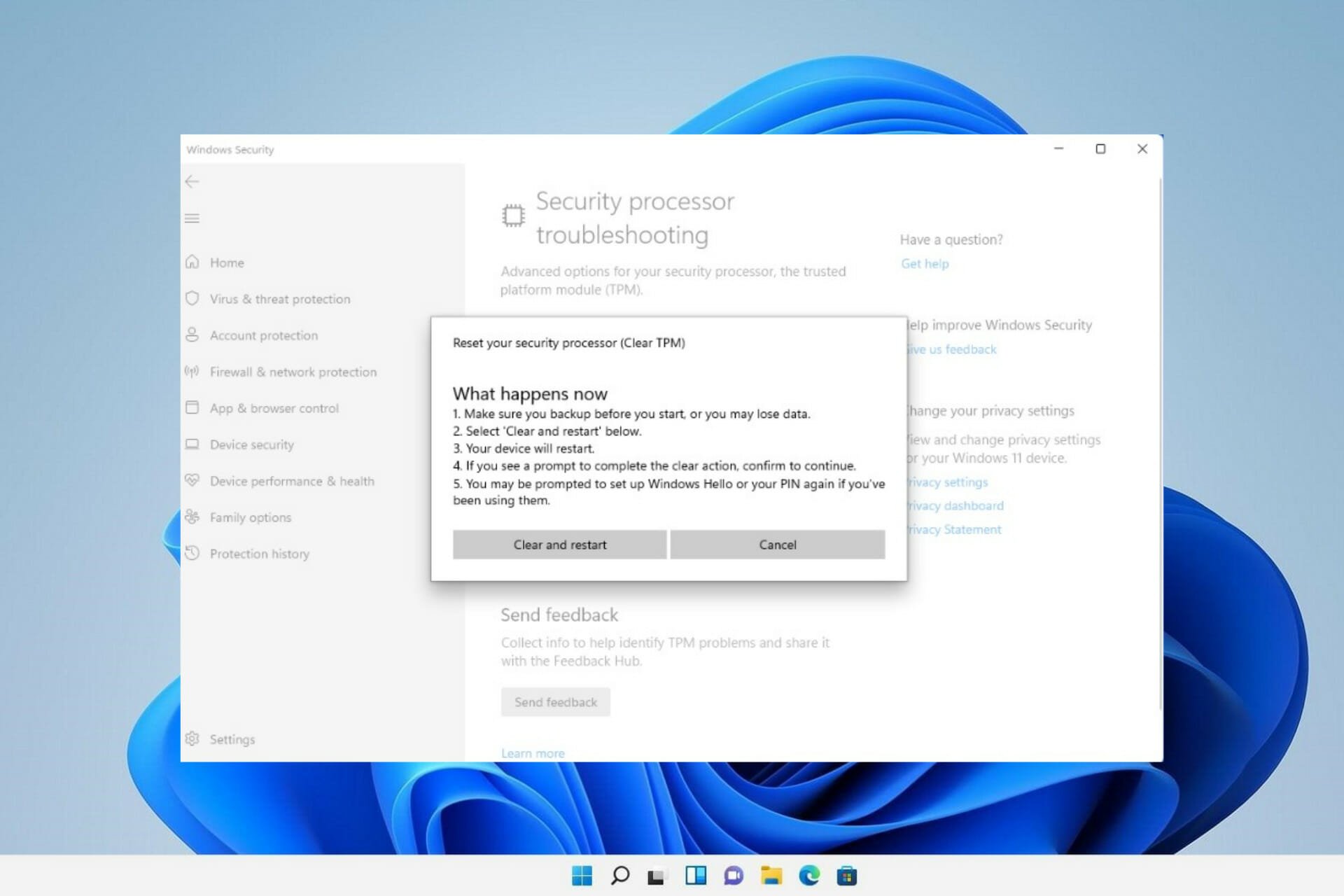Launch Microsoft Edge from taskbar

point(808,876)
